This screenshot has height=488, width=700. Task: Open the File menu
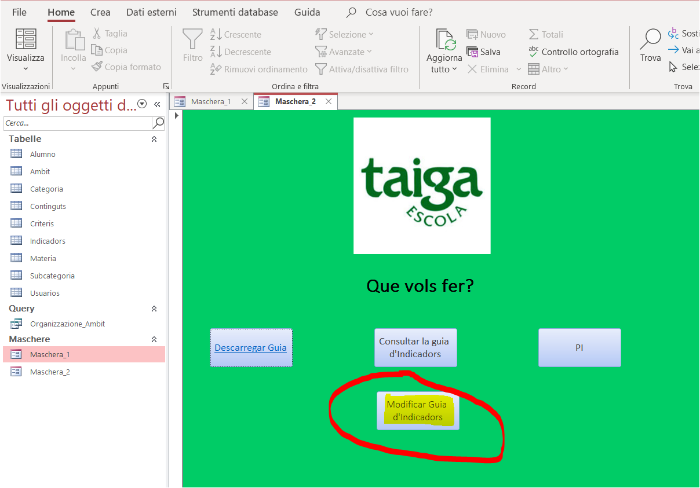19,12
